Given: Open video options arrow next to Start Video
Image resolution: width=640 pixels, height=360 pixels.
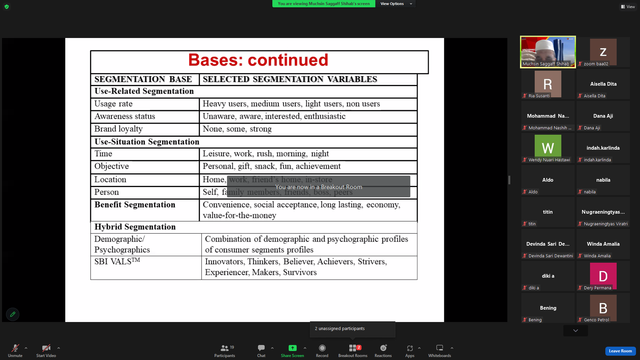Looking at the screenshot, I should point(59,348).
